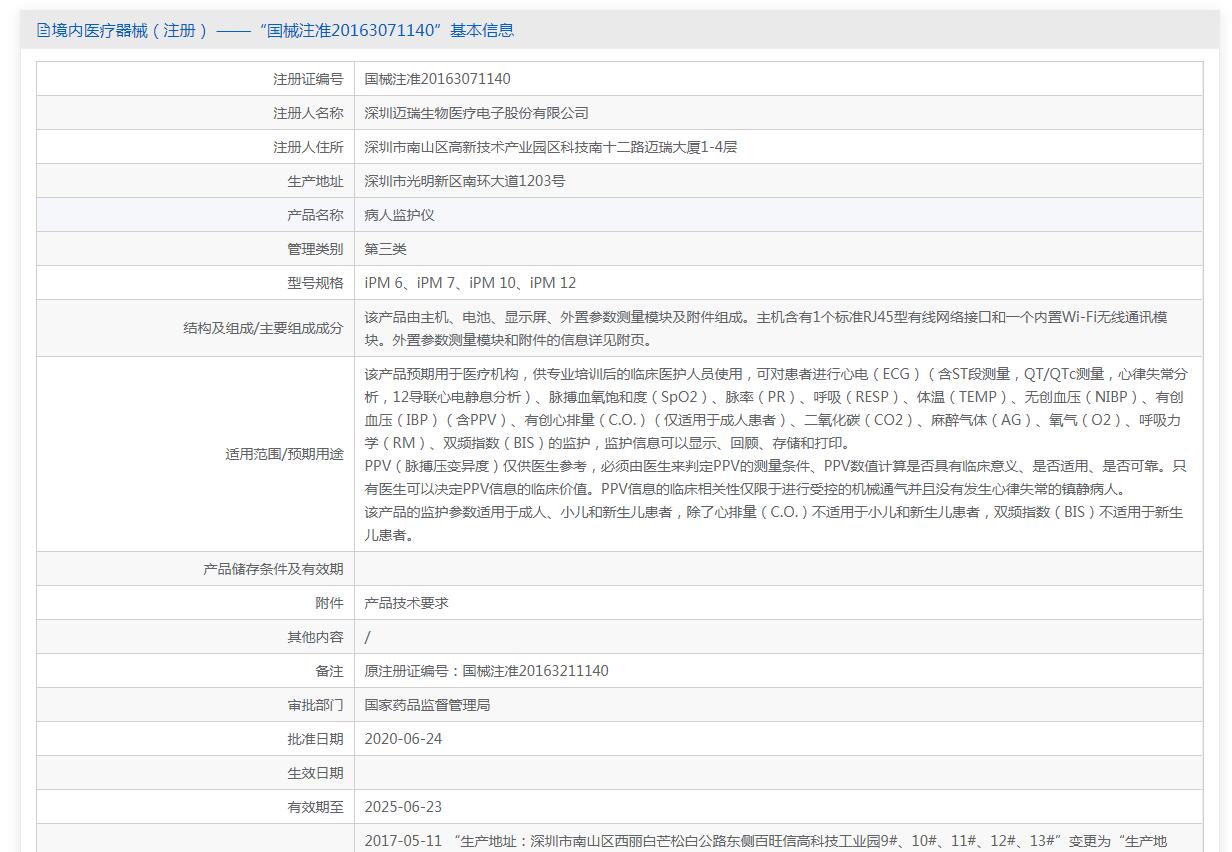Click the registration number value 国械注准20163071140
1232x852 pixels.
[x=437, y=79]
